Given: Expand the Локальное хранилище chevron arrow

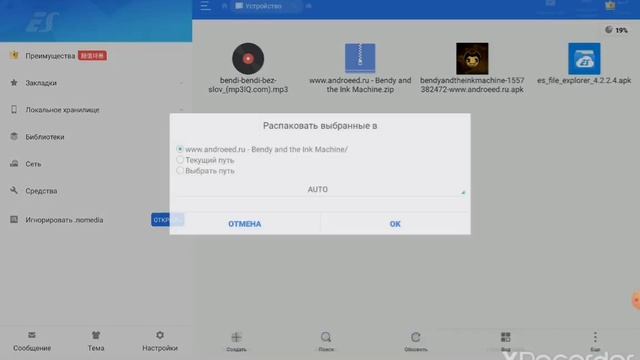Looking at the screenshot, I should (181, 110).
